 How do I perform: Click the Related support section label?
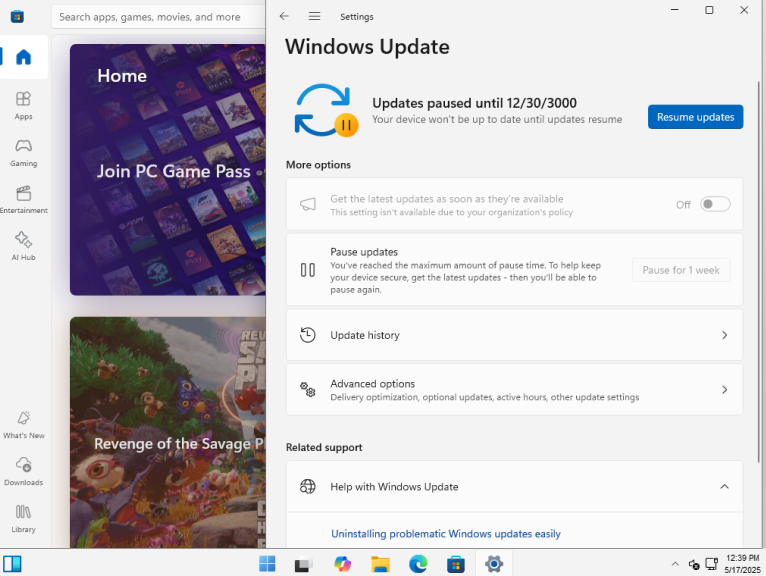pos(324,447)
